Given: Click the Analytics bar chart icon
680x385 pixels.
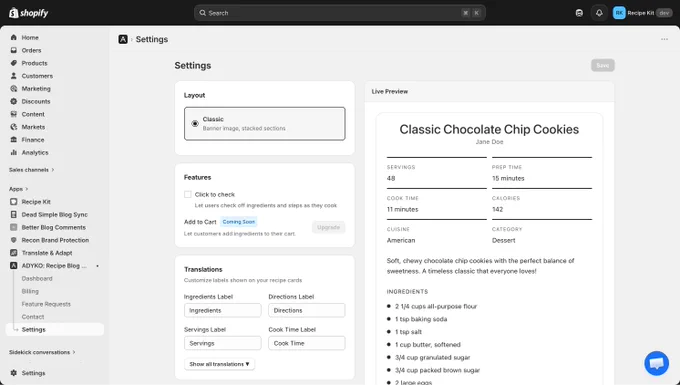Looking at the screenshot, I should pyautogui.click(x=14, y=153).
